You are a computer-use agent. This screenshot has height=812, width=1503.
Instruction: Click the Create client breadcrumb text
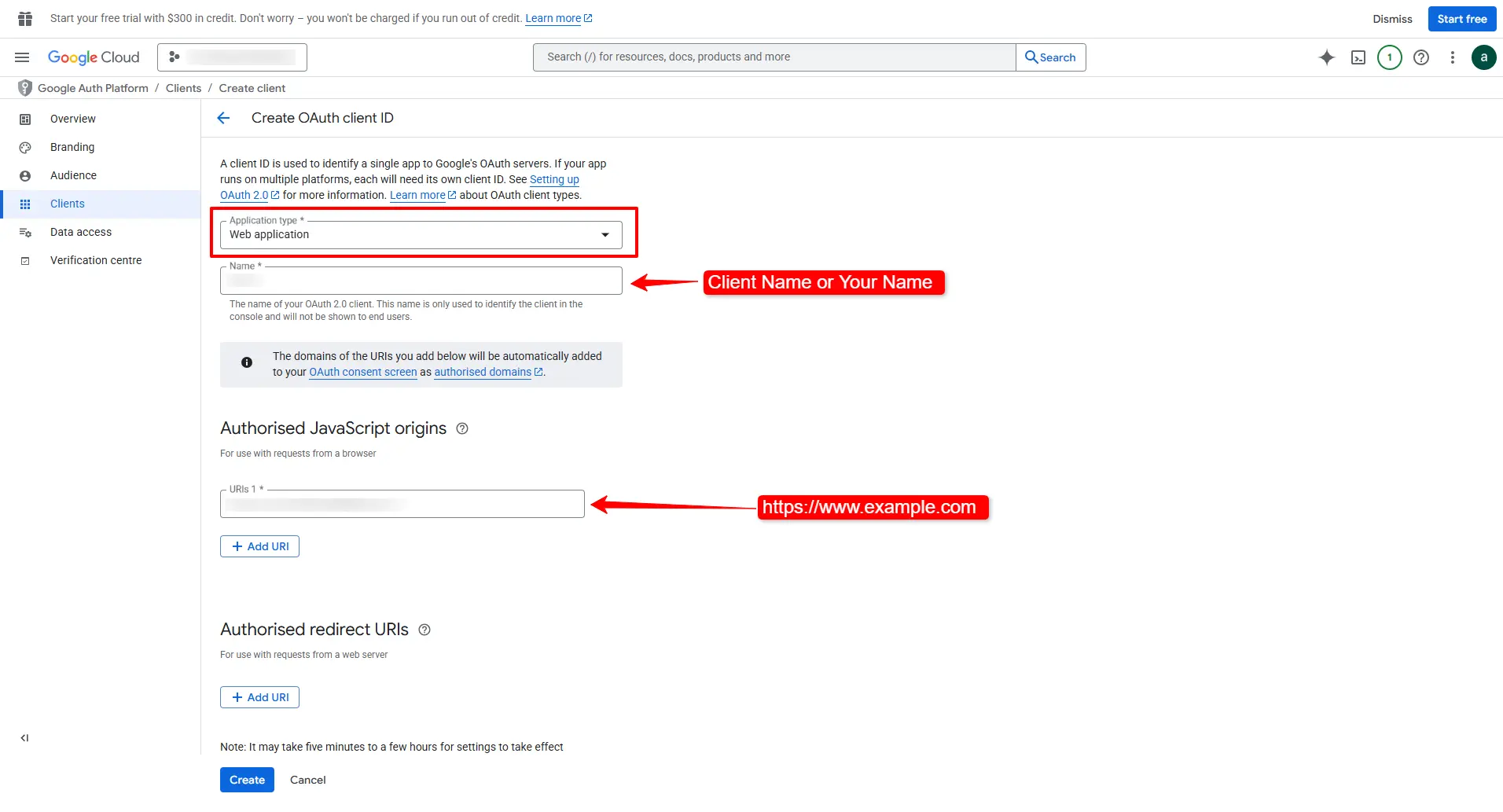point(252,88)
